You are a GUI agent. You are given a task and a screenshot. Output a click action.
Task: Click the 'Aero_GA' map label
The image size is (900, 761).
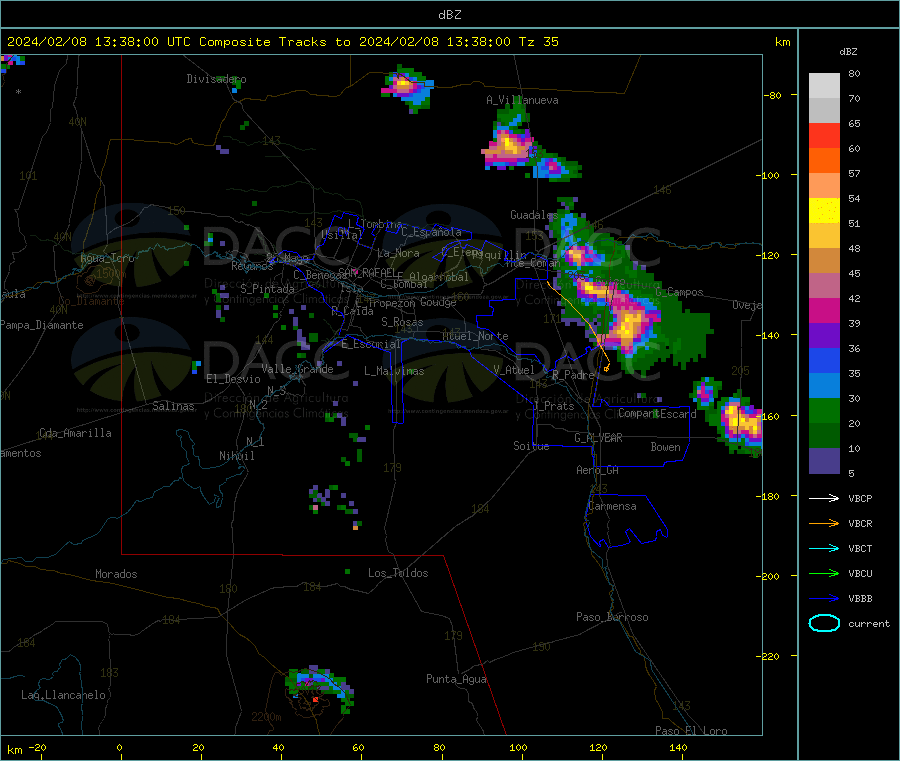point(598,470)
